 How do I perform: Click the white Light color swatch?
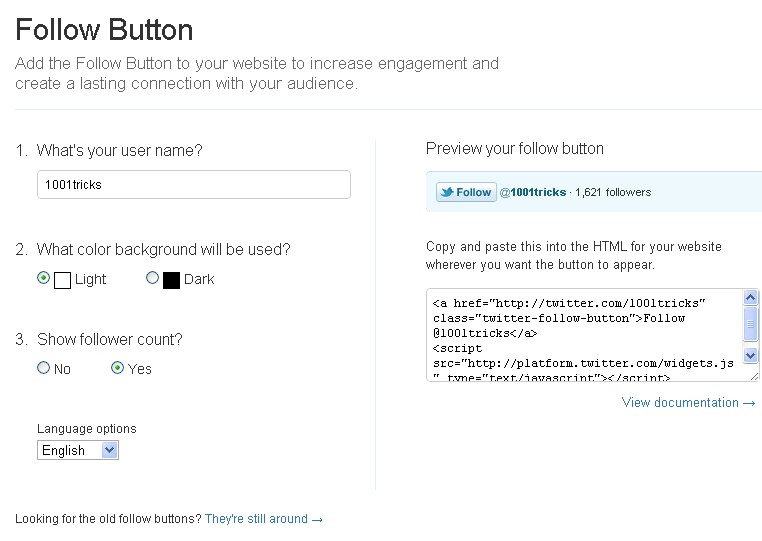coord(62,280)
